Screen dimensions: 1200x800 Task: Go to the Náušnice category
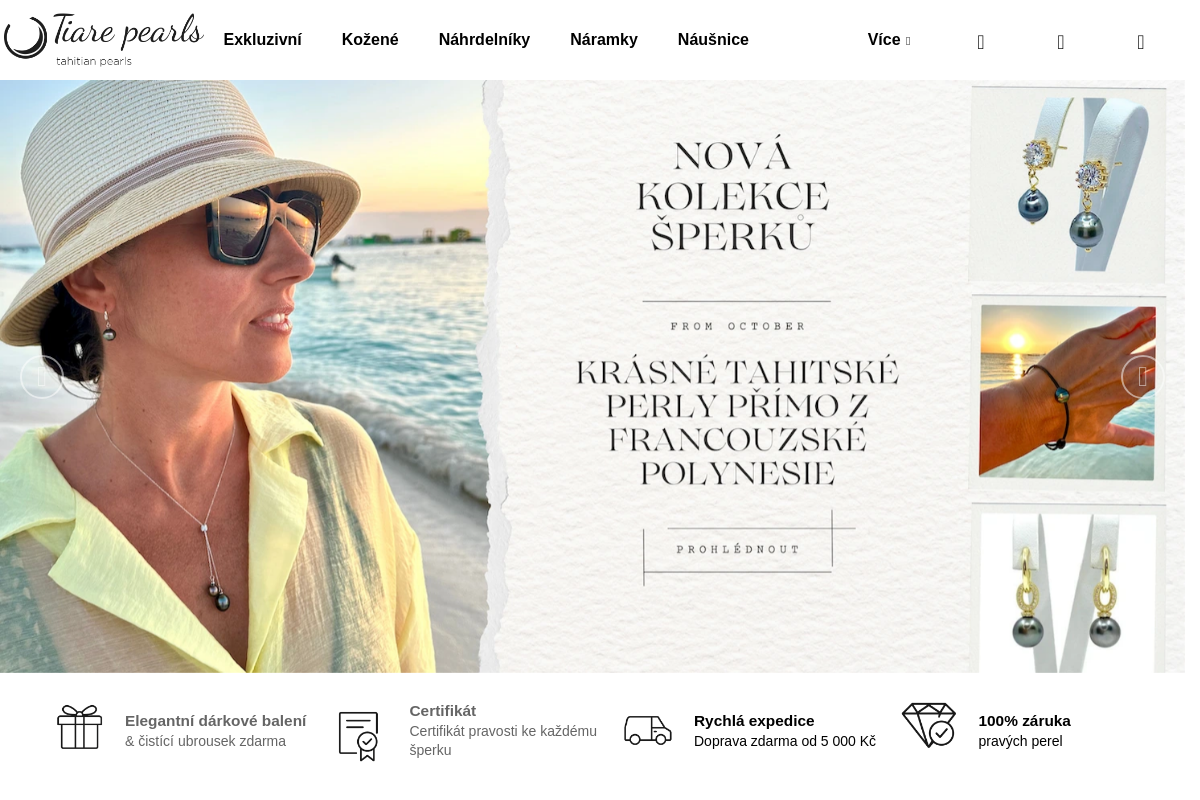pyautogui.click(x=713, y=40)
